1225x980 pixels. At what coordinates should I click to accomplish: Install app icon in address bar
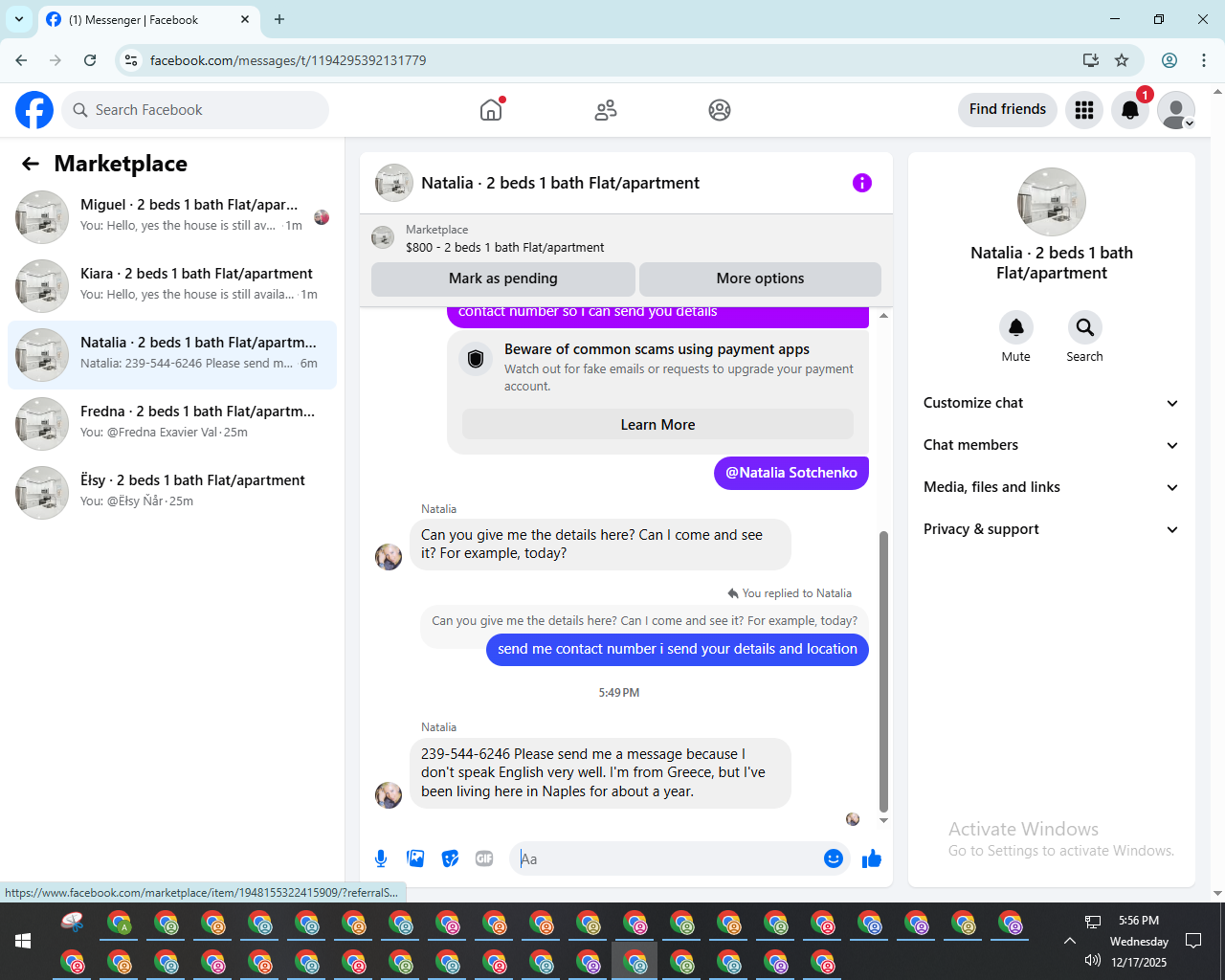pyautogui.click(x=1090, y=60)
